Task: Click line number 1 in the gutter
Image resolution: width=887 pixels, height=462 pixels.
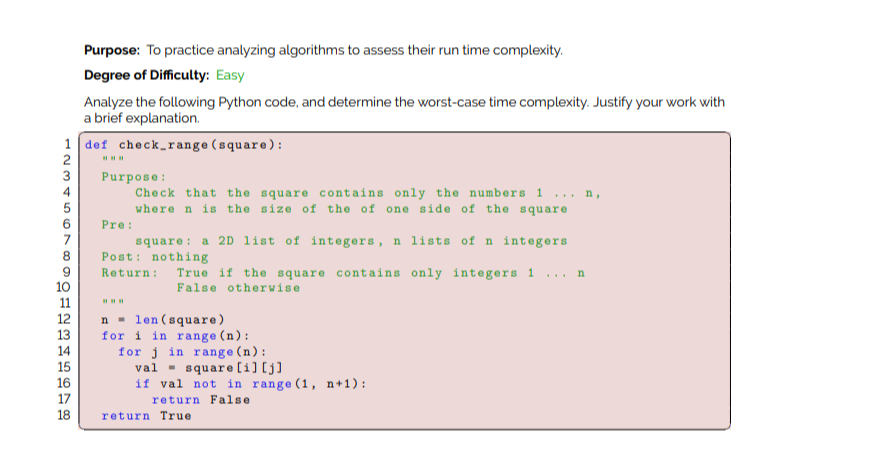Action: point(67,144)
